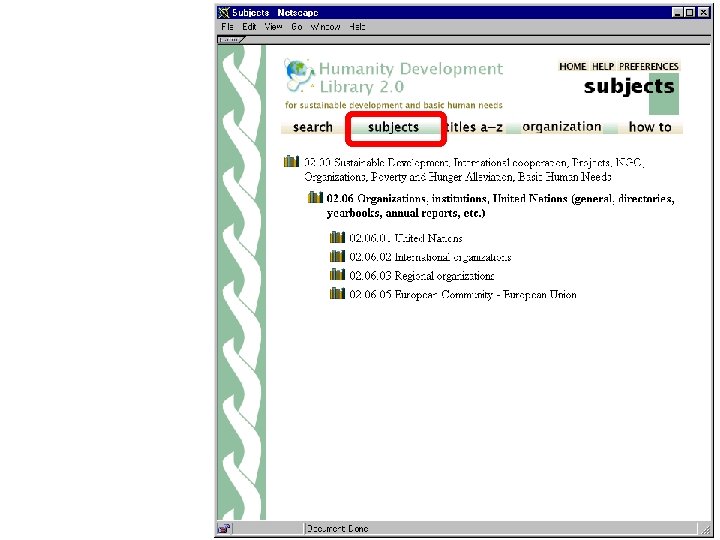Go to the HOME page link
Image resolution: width=720 pixels, height=540 pixels.
(573, 67)
